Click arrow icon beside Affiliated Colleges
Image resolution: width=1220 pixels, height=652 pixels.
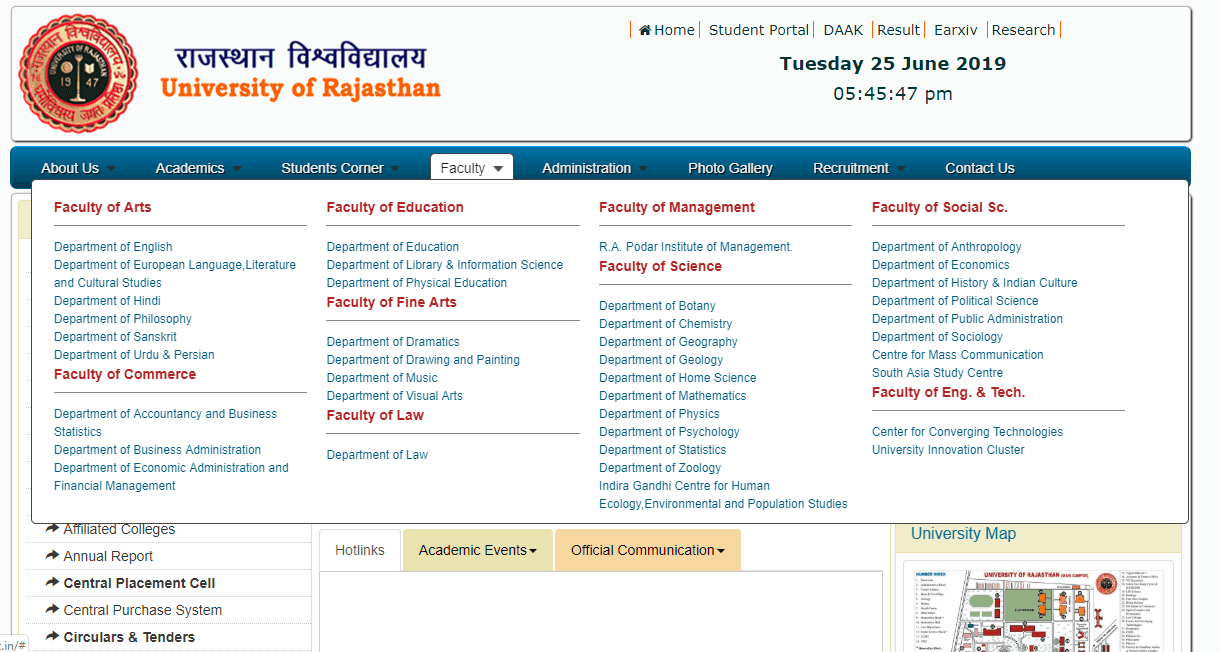click(52, 529)
